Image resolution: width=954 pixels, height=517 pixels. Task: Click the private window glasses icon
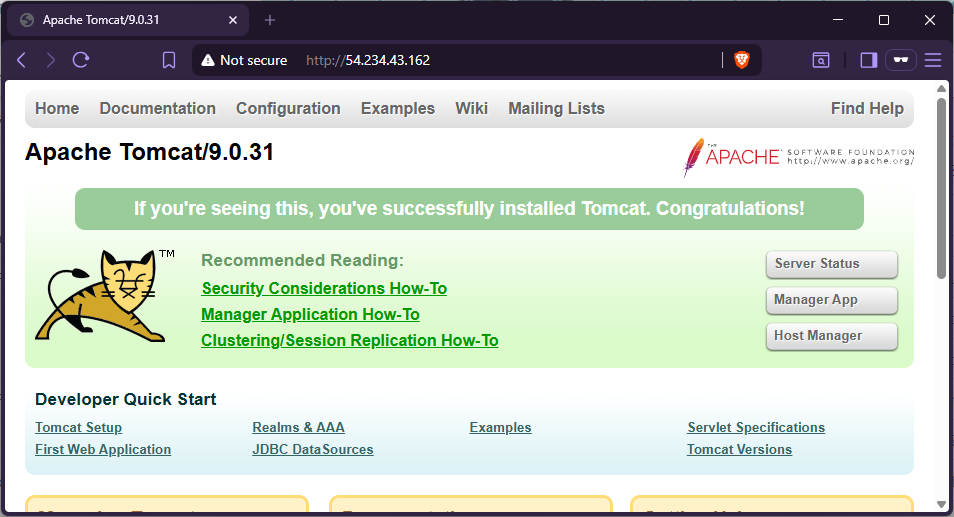coord(901,60)
